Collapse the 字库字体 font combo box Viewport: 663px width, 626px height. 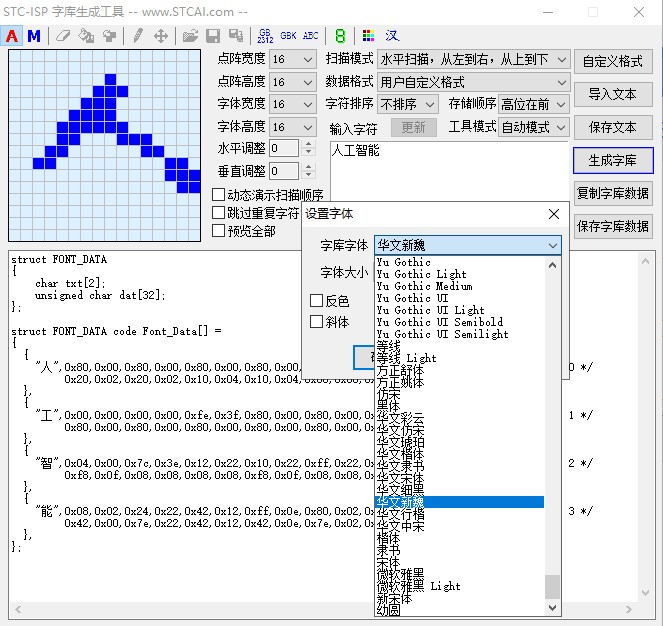point(553,245)
